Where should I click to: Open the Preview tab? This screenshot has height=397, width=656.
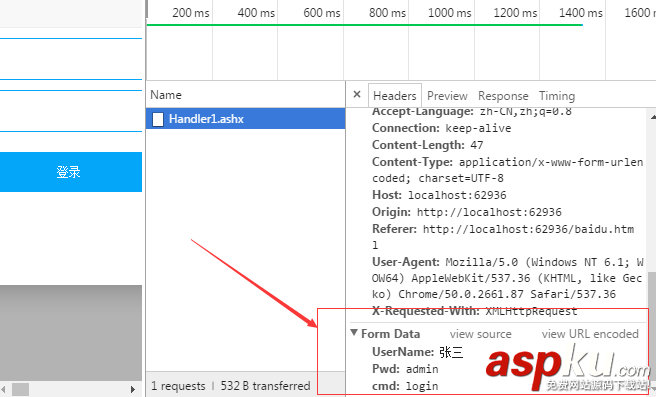coord(447,96)
